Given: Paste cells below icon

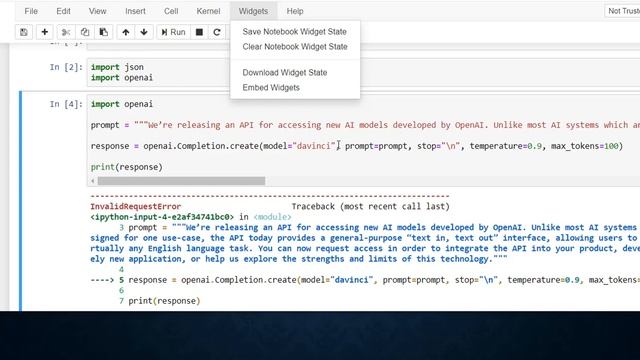Looking at the screenshot, I should 104,32.
